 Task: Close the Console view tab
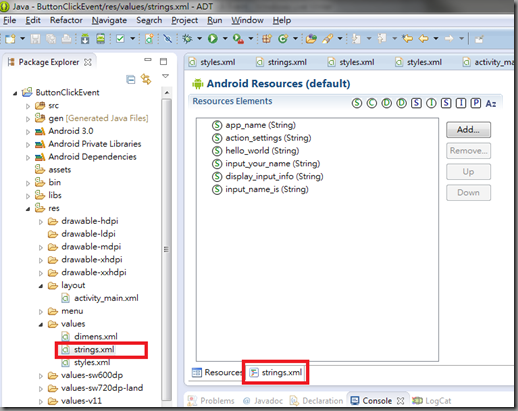click(401, 401)
